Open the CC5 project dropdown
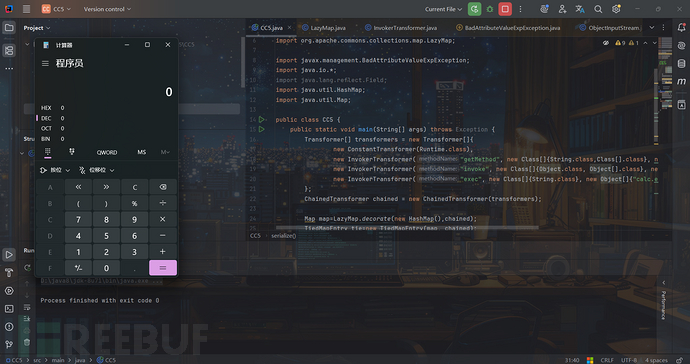This screenshot has height=364, width=690. click(56, 9)
